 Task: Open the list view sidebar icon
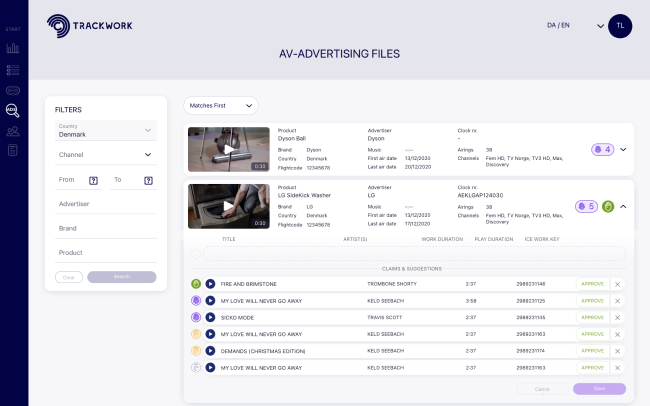click(x=13, y=70)
